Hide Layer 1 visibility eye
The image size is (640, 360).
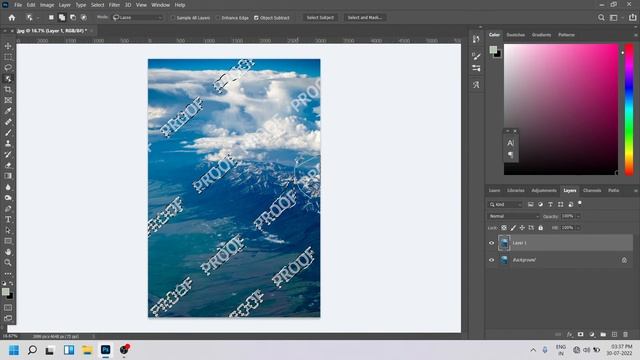(491, 243)
